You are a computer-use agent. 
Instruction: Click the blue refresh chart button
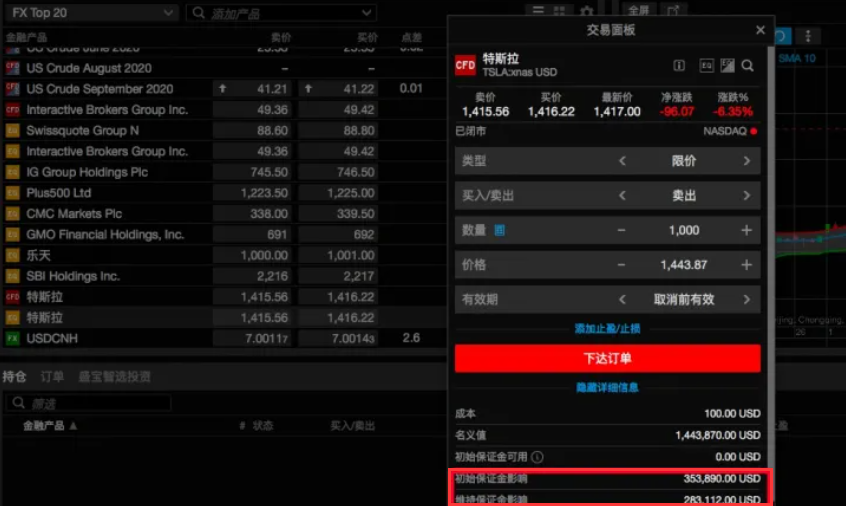(782, 36)
